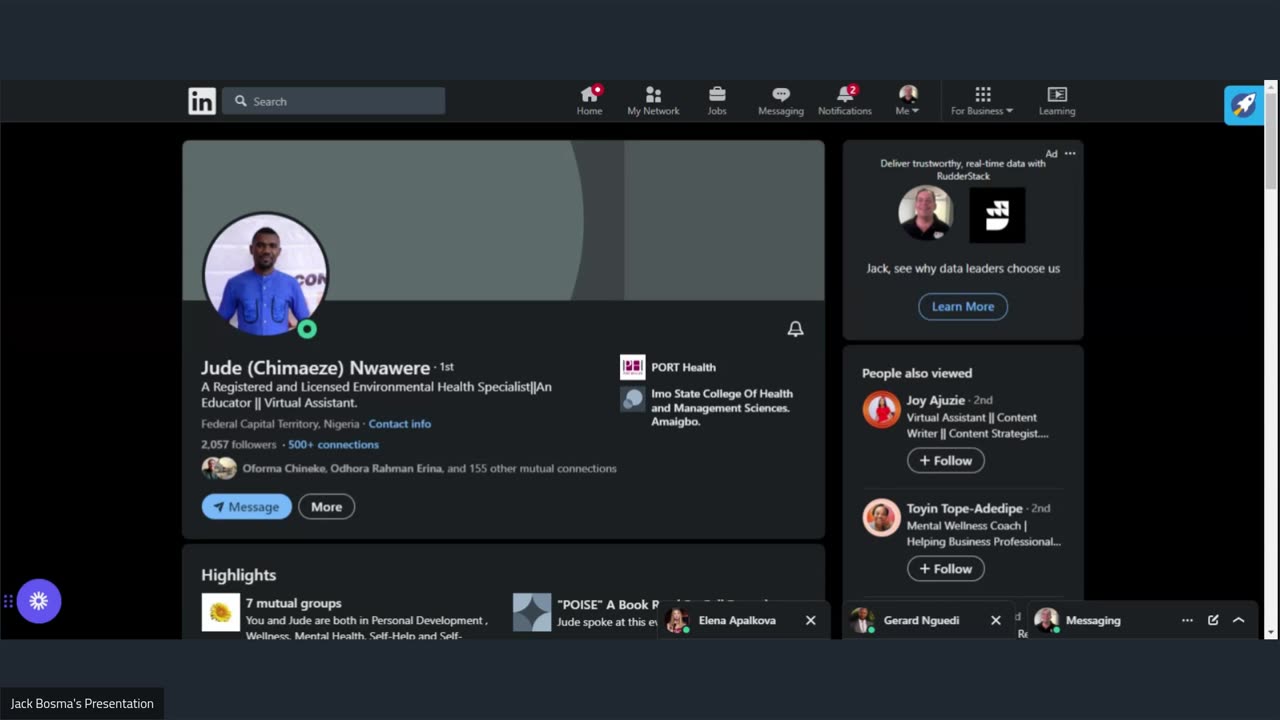Open Messaging nav icon

pyautogui.click(x=781, y=101)
